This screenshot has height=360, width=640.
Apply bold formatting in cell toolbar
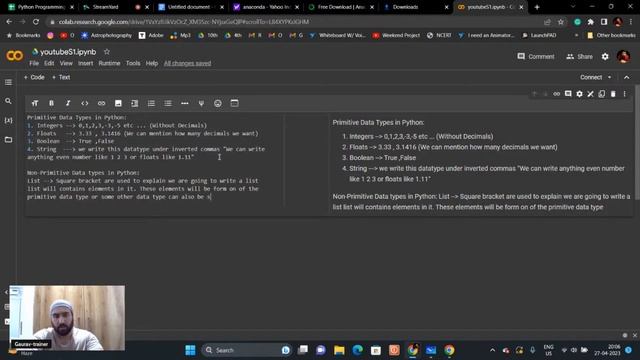[x=51, y=103]
